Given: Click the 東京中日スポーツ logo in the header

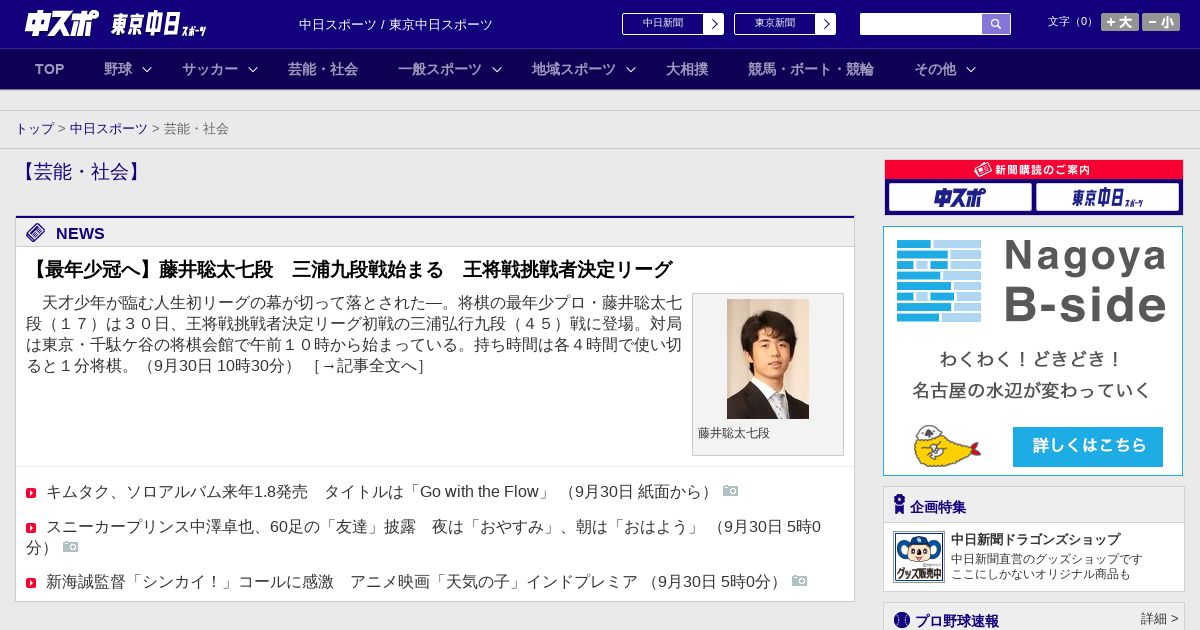Looking at the screenshot, I should point(158,24).
